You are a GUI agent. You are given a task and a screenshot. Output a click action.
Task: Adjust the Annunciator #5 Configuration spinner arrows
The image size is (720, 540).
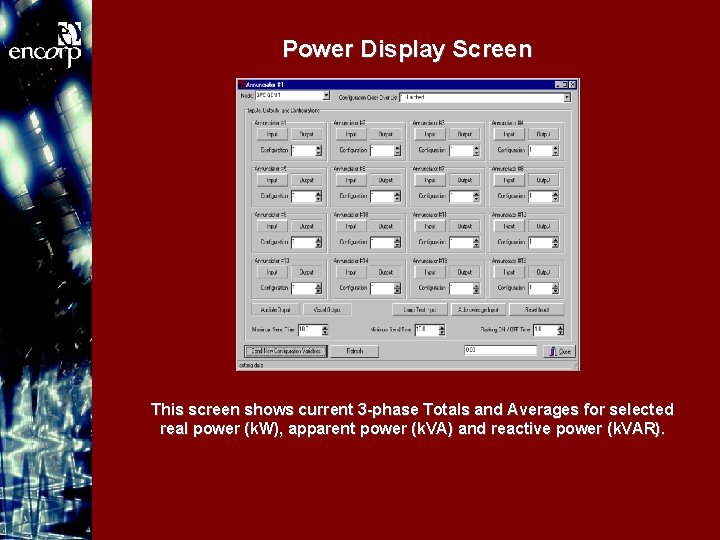click(x=319, y=196)
